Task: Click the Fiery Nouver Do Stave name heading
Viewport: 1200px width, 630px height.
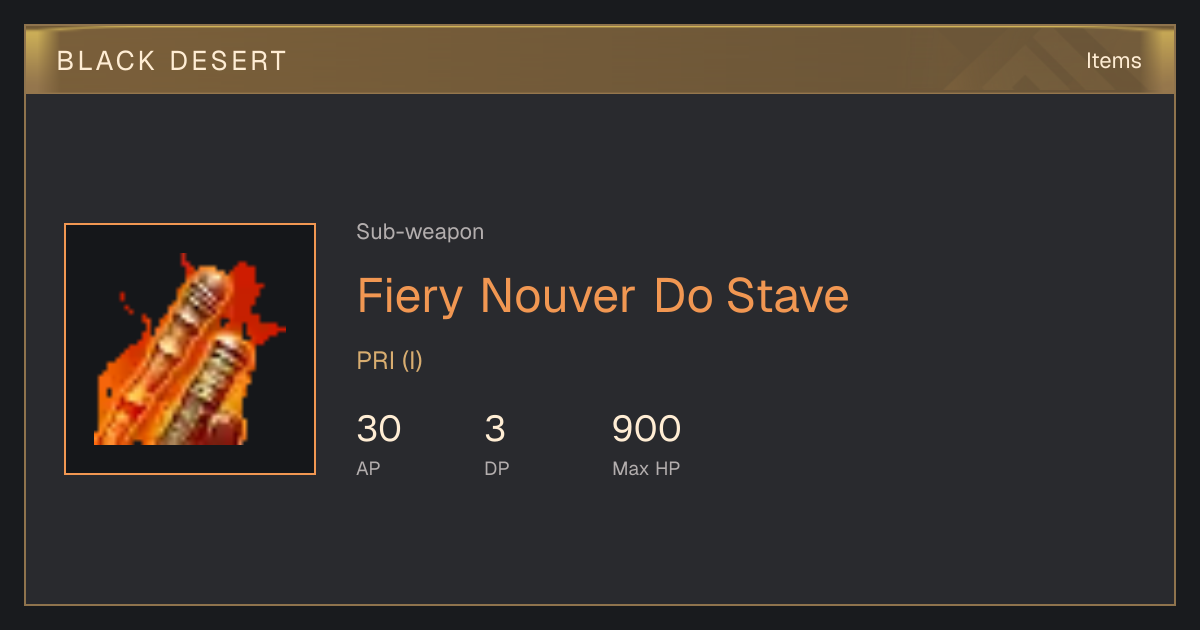Action: point(603,296)
